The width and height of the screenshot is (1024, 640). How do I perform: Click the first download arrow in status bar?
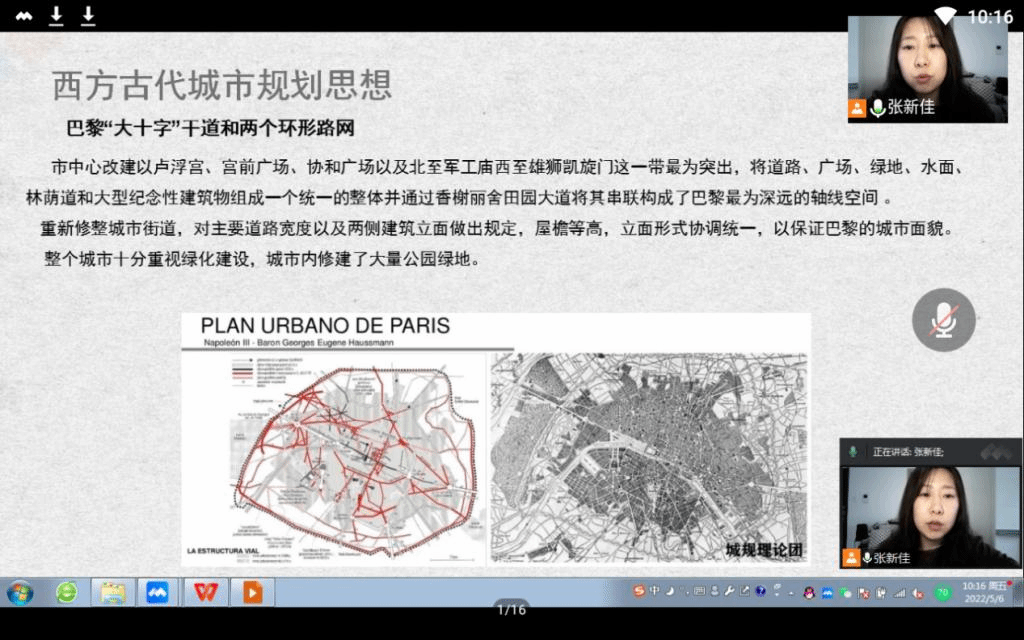coord(56,15)
